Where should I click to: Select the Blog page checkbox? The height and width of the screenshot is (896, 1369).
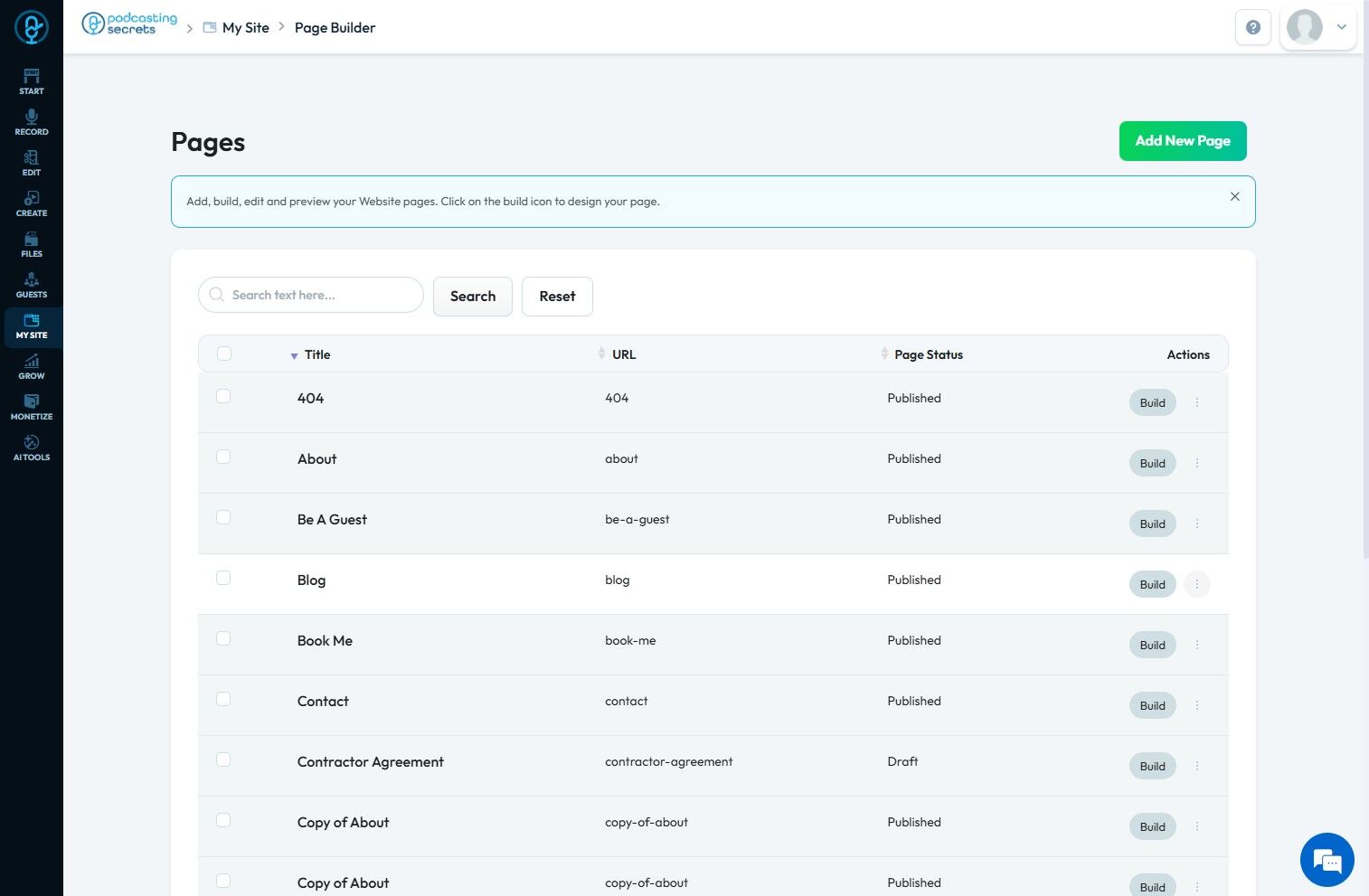pyautogui.click(x=223, y=578)
